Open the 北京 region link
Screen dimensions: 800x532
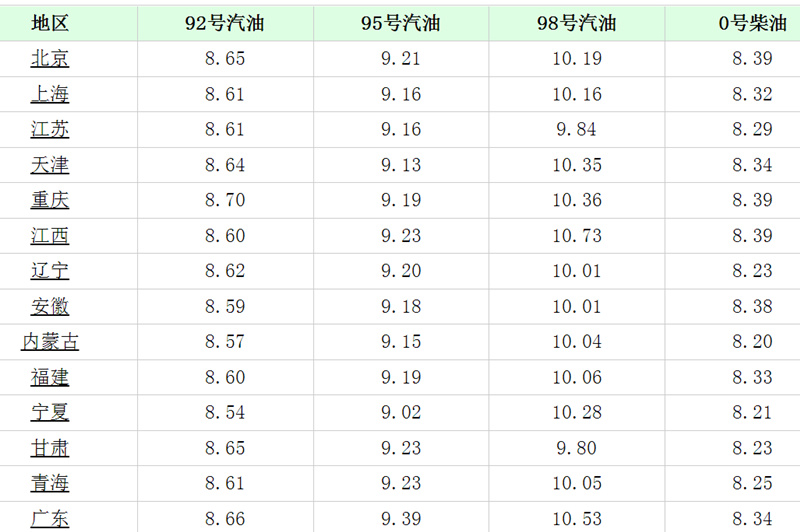(x=49, y=58)
